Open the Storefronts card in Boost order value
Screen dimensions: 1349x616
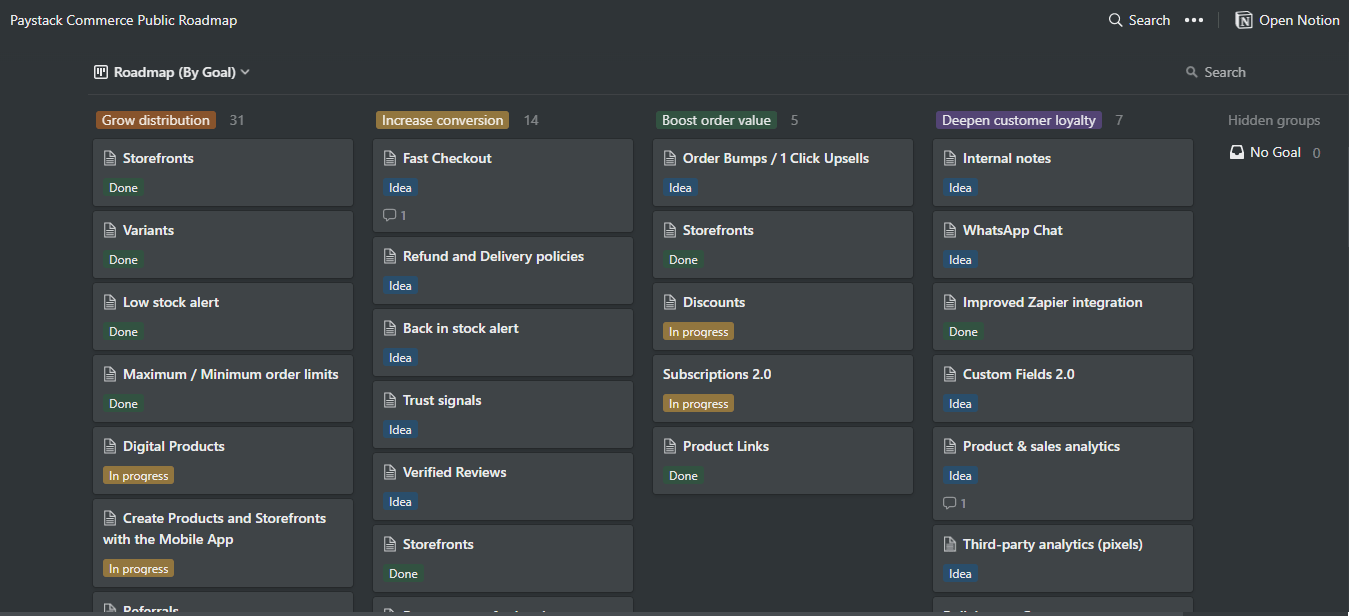[x=783, y=244]
